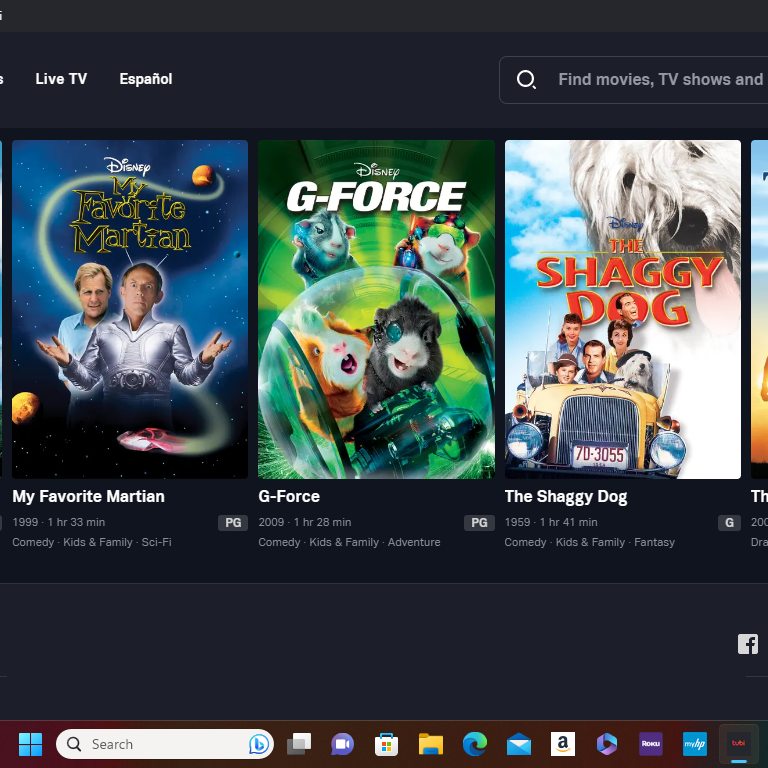Click the search magnifier icon in Tubi
This screenshot has height=768, width=768.
(526, 80)
